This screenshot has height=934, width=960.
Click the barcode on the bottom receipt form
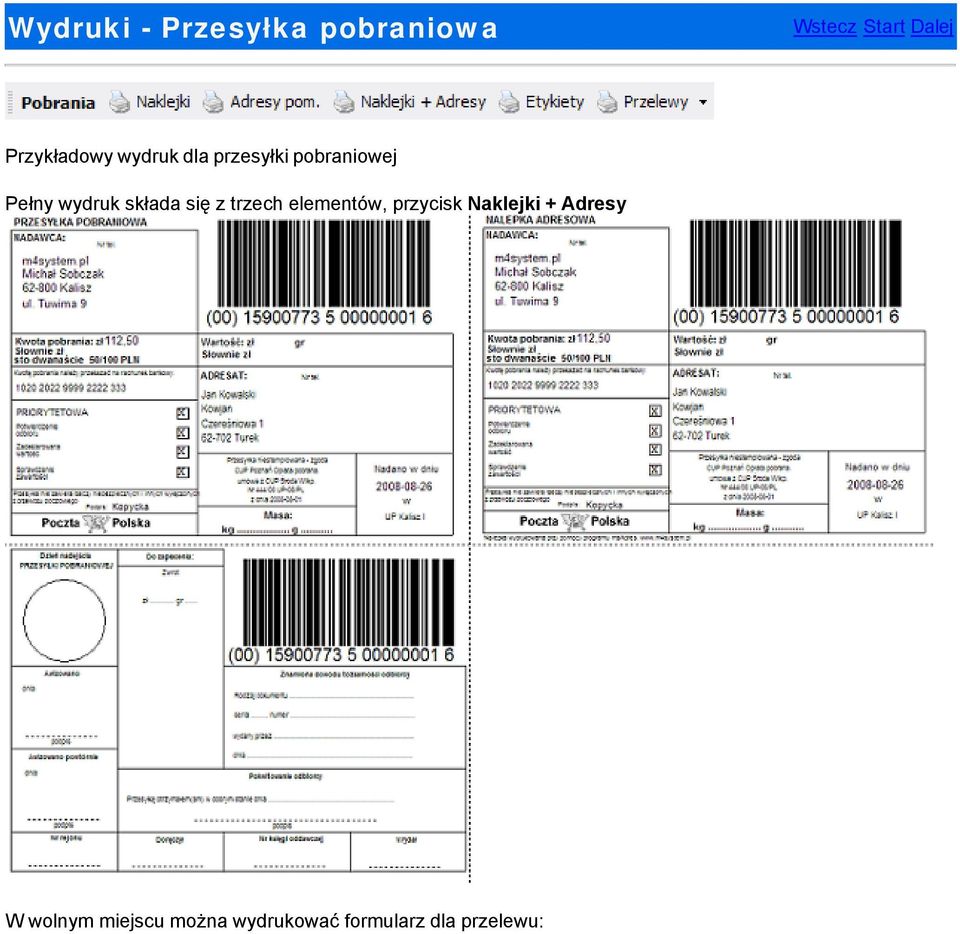(348, 602)
